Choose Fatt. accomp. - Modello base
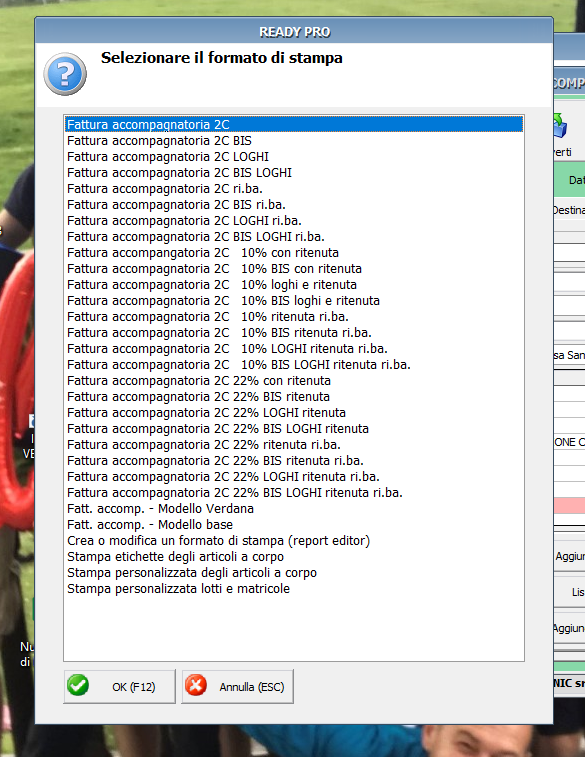The height and width of the screenshot is (757, 585). pos(294,524)
